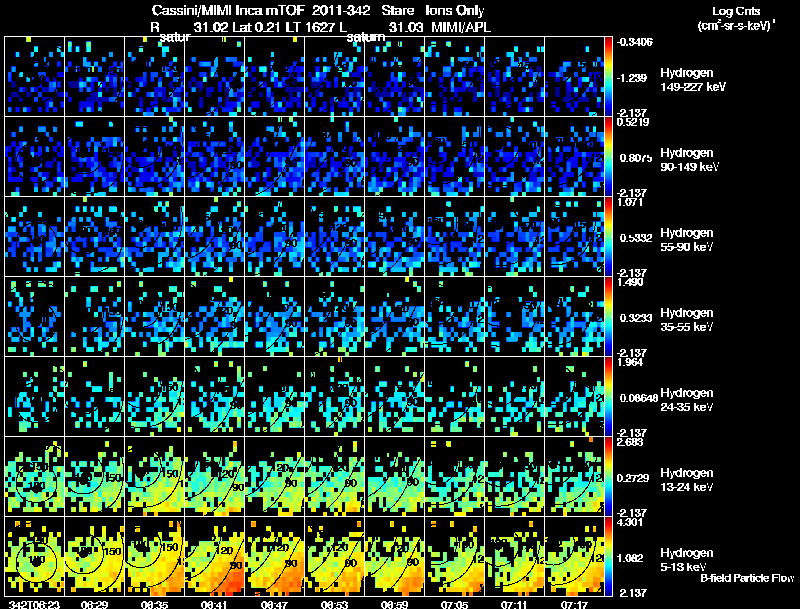Click the '0.2729' color scale value
Image resolution: width=800 pixels, height=609 pixels.
point(634,478)
